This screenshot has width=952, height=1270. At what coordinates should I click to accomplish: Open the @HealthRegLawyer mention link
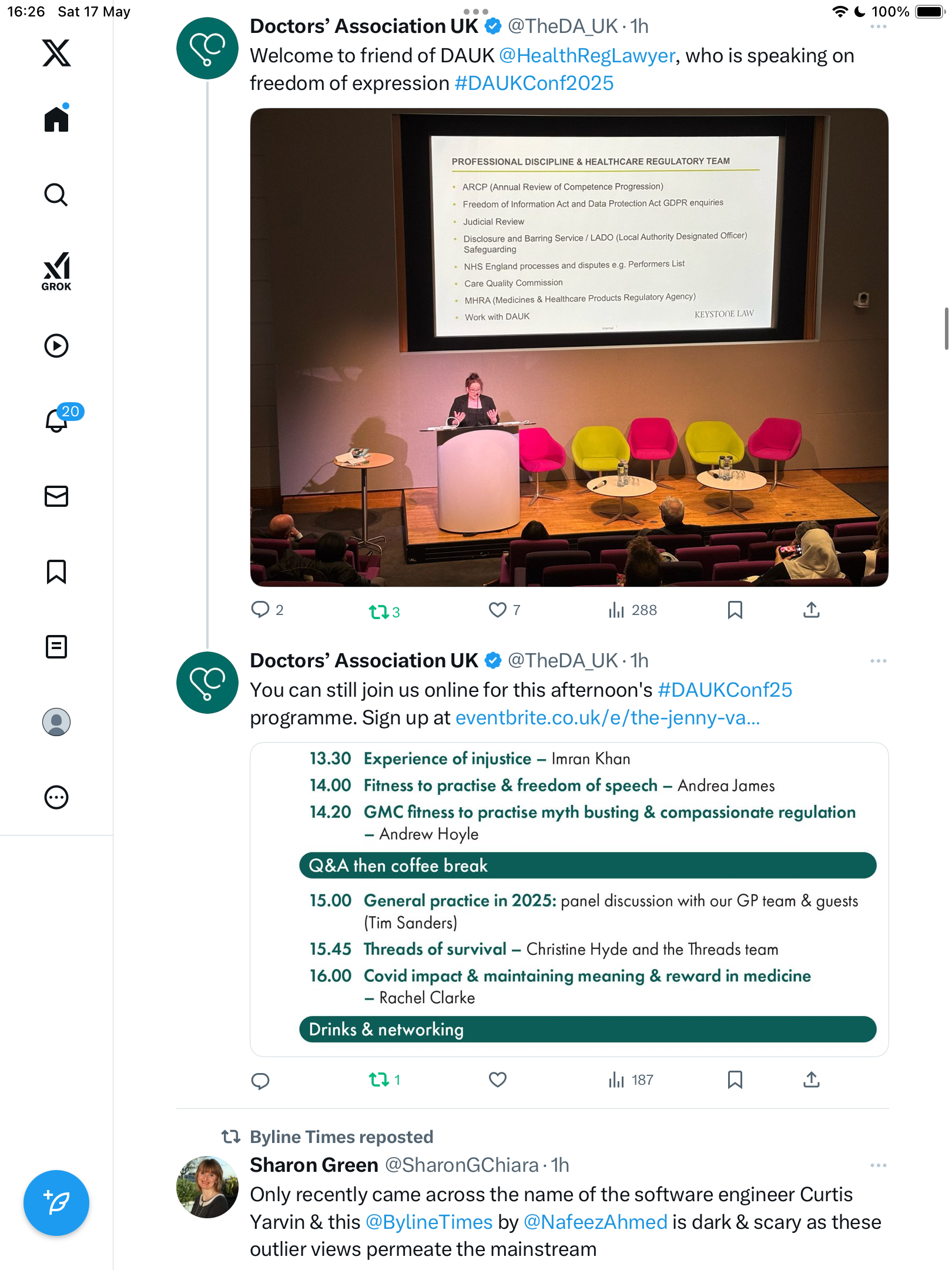pos(587,56)
